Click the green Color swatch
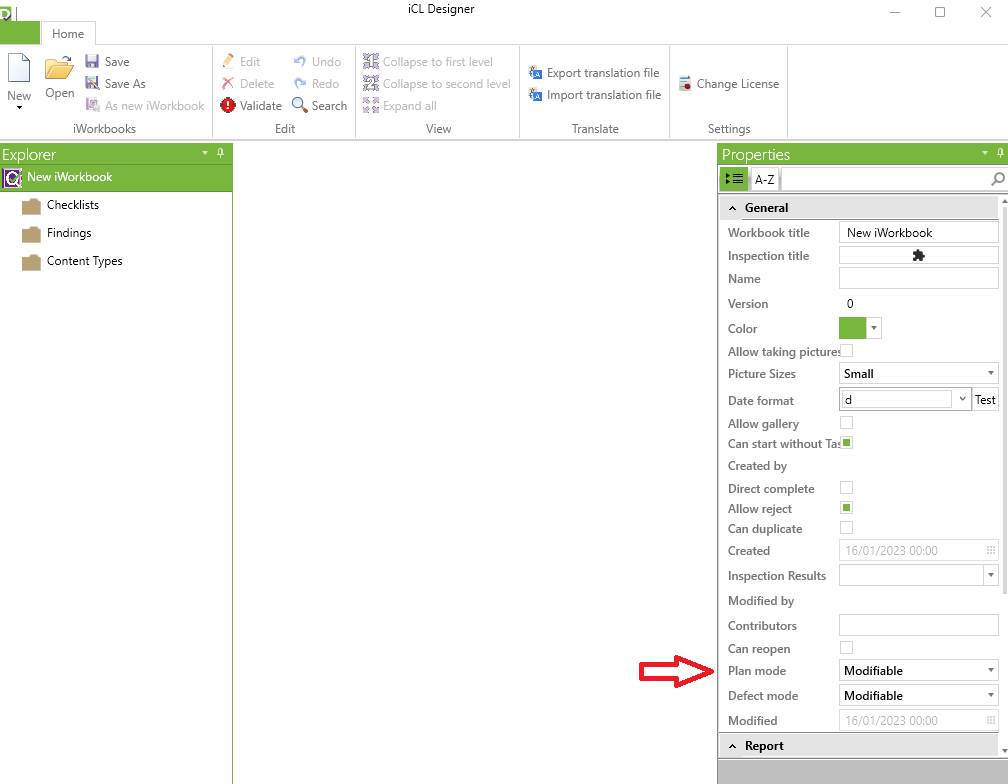The width and height of the screenshot is (1008, 784). [852, 328]
